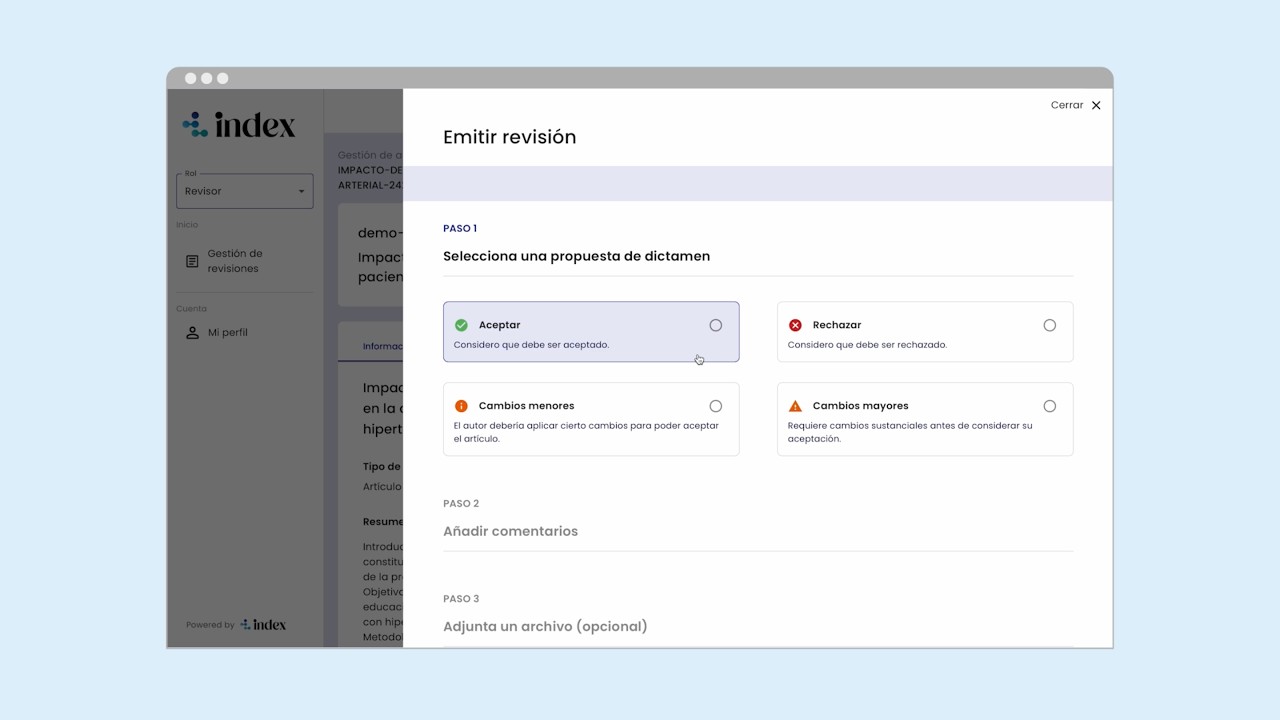Click the PASO 2 label
Screen dimensions: 1280x720
tap(461, 504)
